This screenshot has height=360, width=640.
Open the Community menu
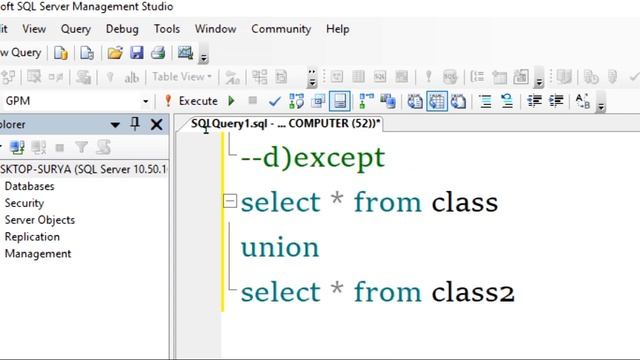pyautogui.click(x=281, y=29)
